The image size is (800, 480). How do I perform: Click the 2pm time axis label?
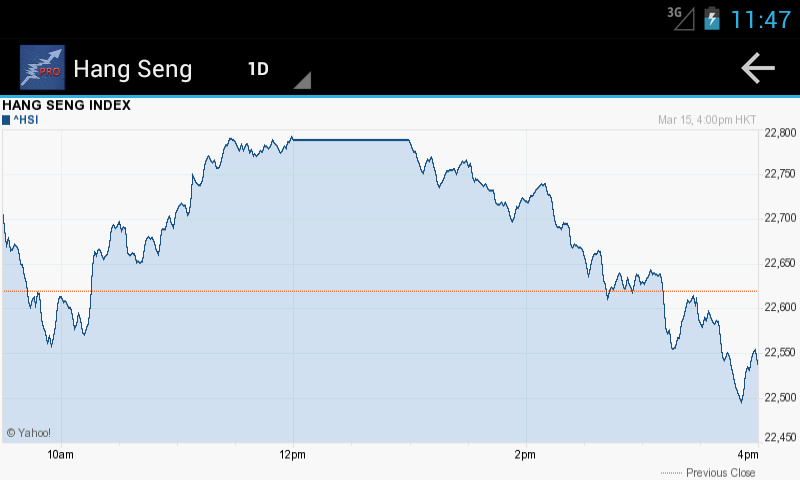[524, 456]
